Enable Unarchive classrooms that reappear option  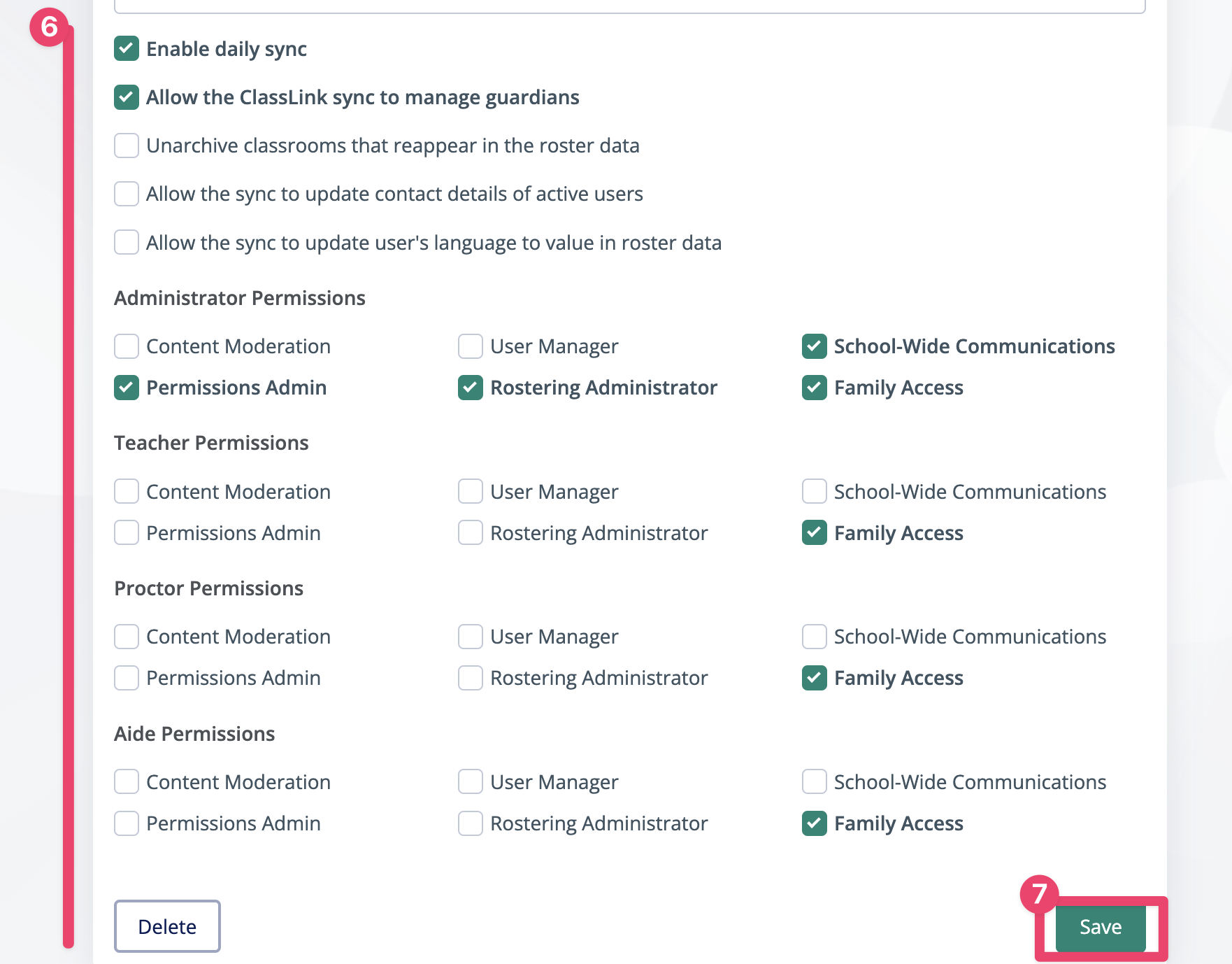[127, 146]
